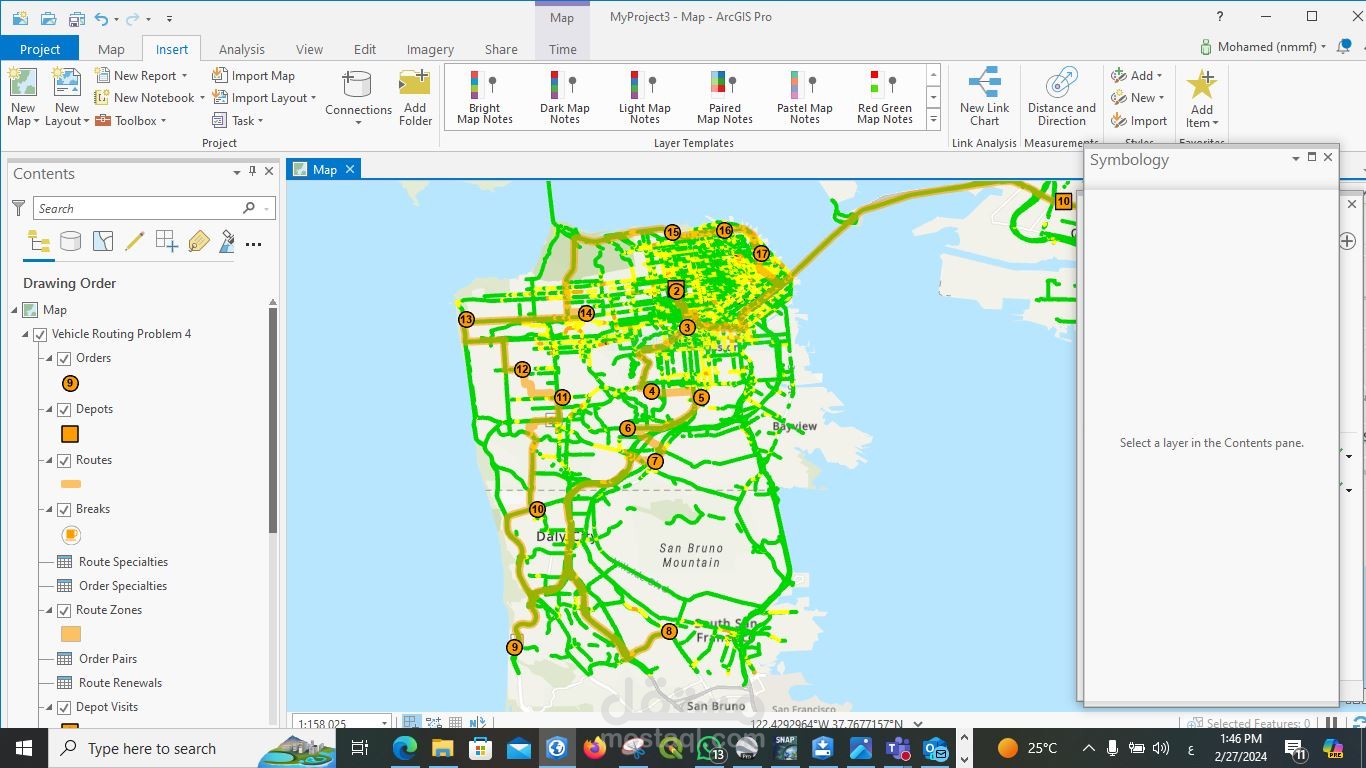Toggle Vehicle Routing Problem 4 layer visibility

coord(40,334)
